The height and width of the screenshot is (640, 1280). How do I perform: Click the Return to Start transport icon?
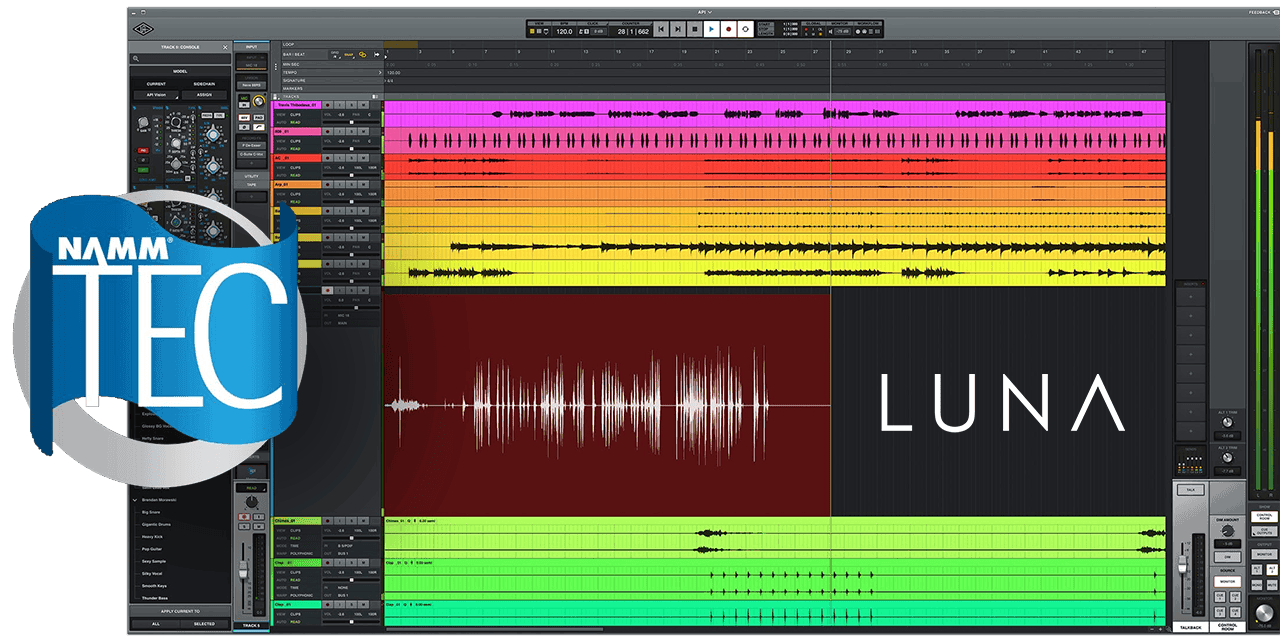(x=661, y=30)
